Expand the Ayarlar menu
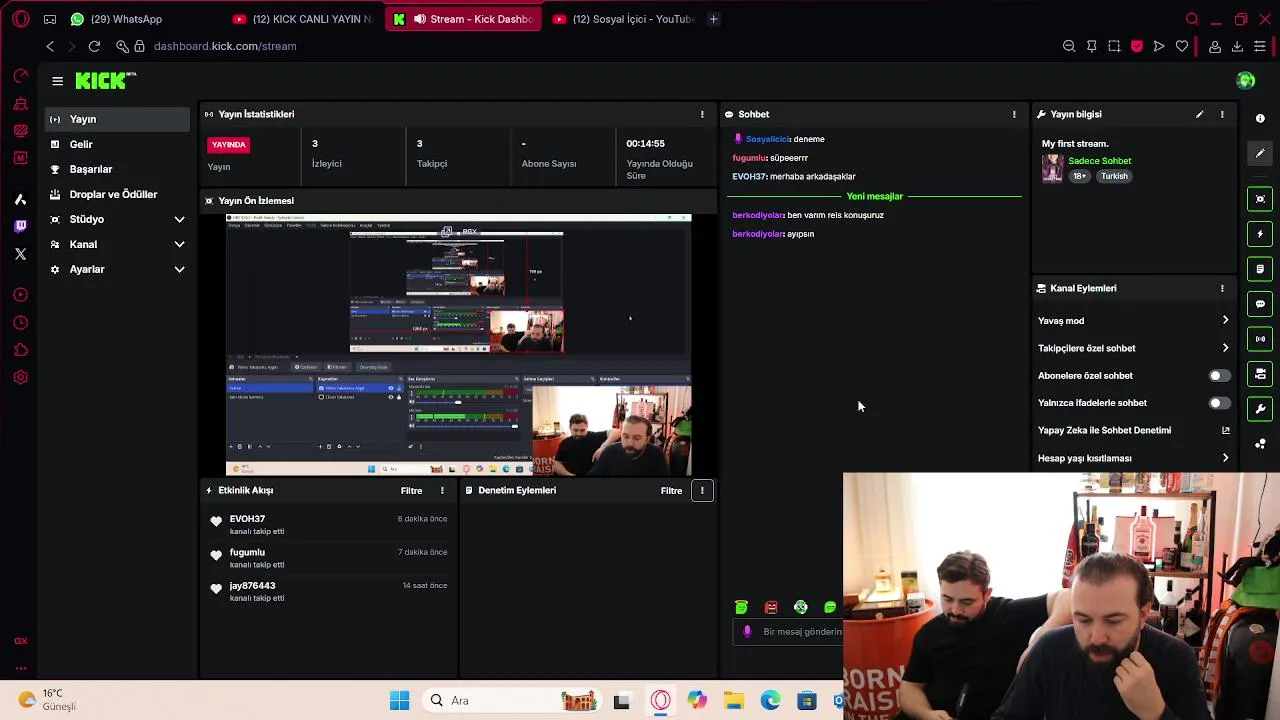The height and width of the screenshot is (720, 1280). [117, 269]
